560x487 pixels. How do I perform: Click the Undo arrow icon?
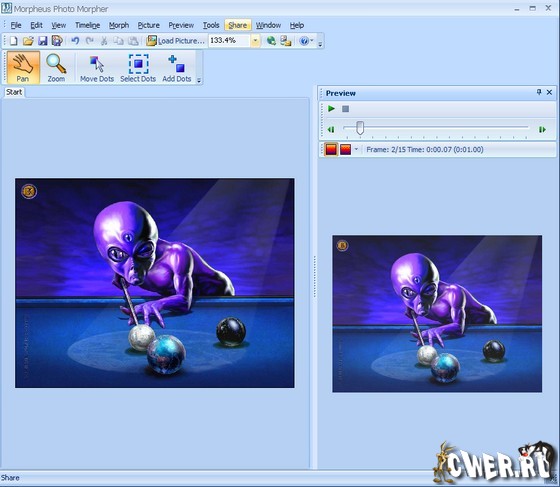(75, 41)
